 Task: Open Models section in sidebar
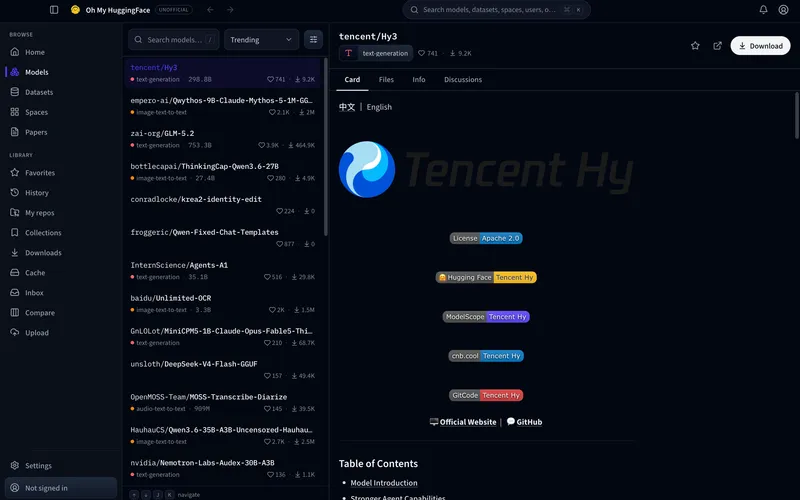tap(61, 72)
